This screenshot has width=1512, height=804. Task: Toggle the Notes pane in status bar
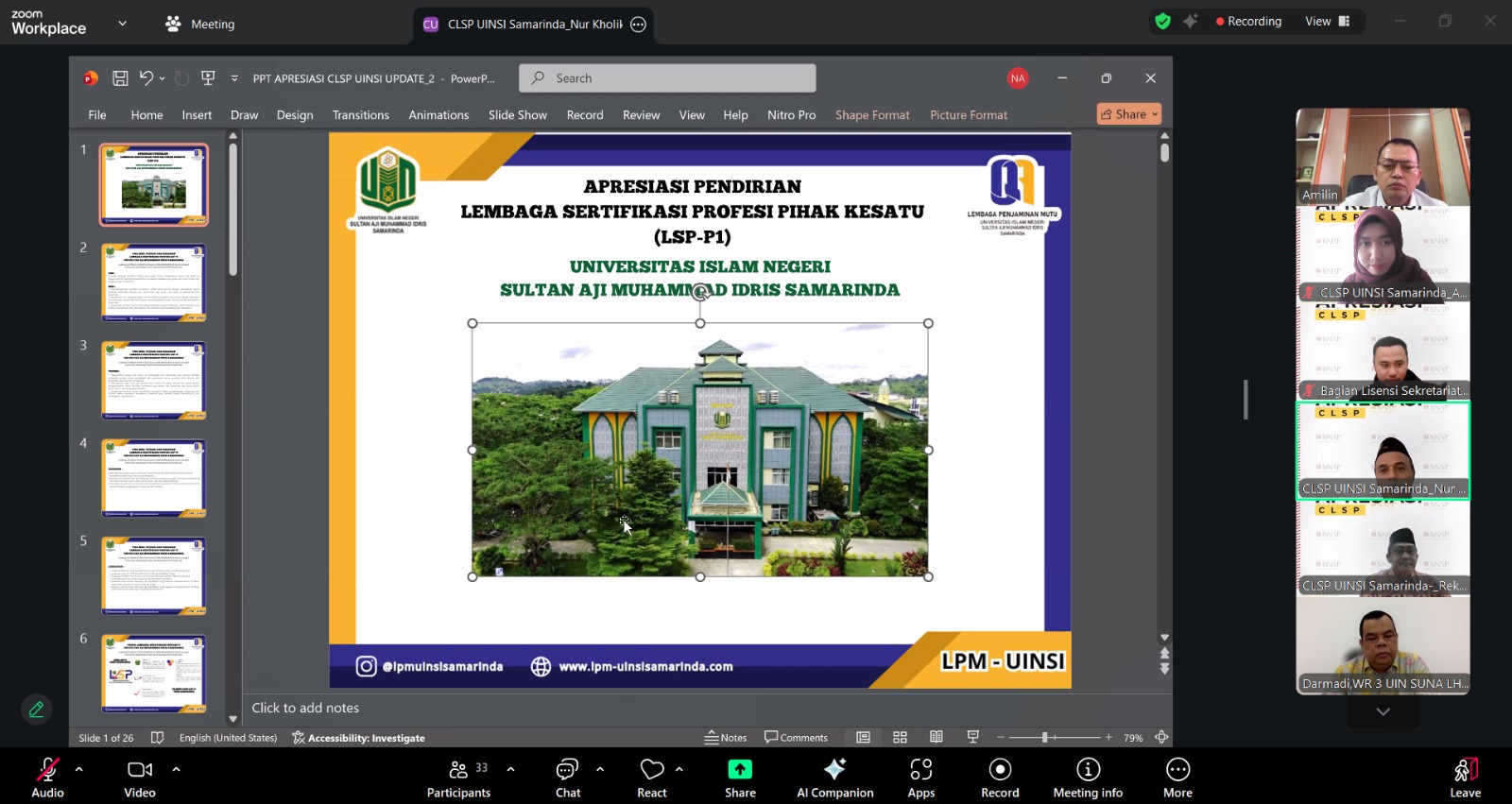pos(726,738)
